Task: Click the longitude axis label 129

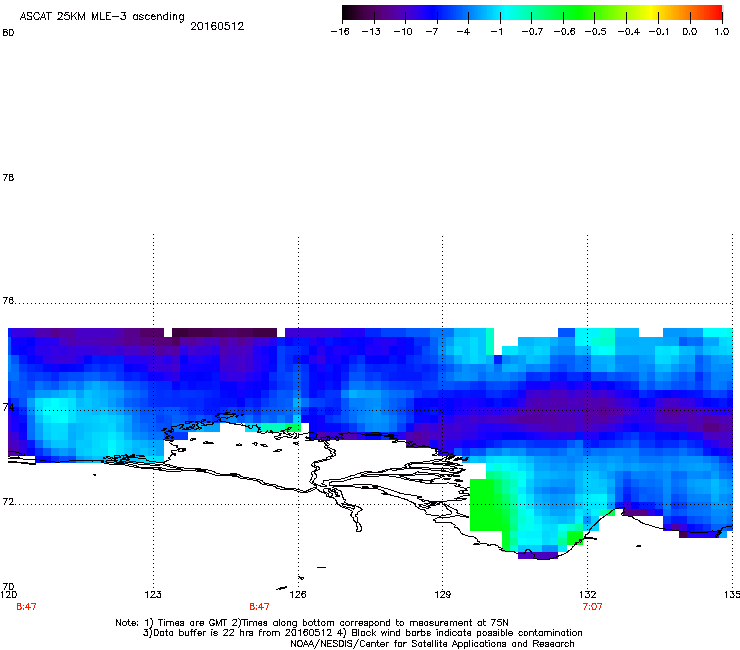Action: [x=443, y=594]
